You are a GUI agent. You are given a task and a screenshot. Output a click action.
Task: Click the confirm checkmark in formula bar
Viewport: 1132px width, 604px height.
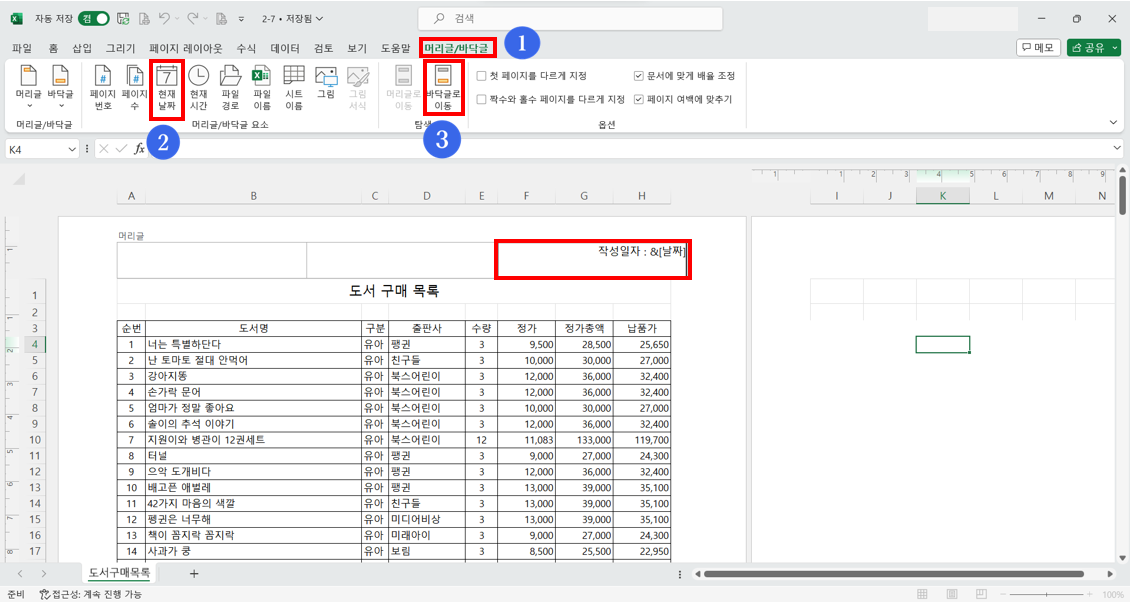[121, 149]
